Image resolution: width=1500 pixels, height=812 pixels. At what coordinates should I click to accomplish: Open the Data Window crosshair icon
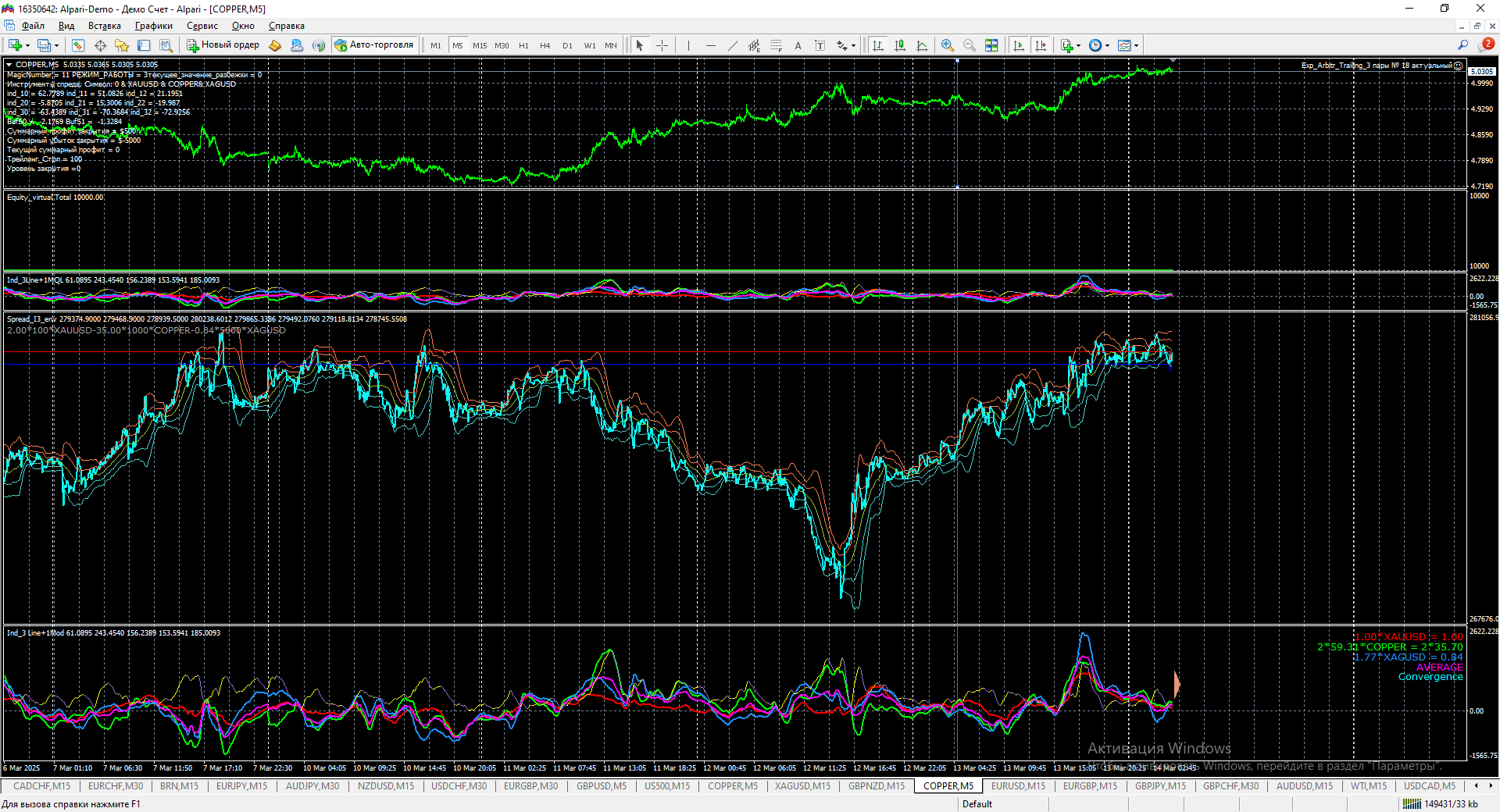click(x=100, y=45)
